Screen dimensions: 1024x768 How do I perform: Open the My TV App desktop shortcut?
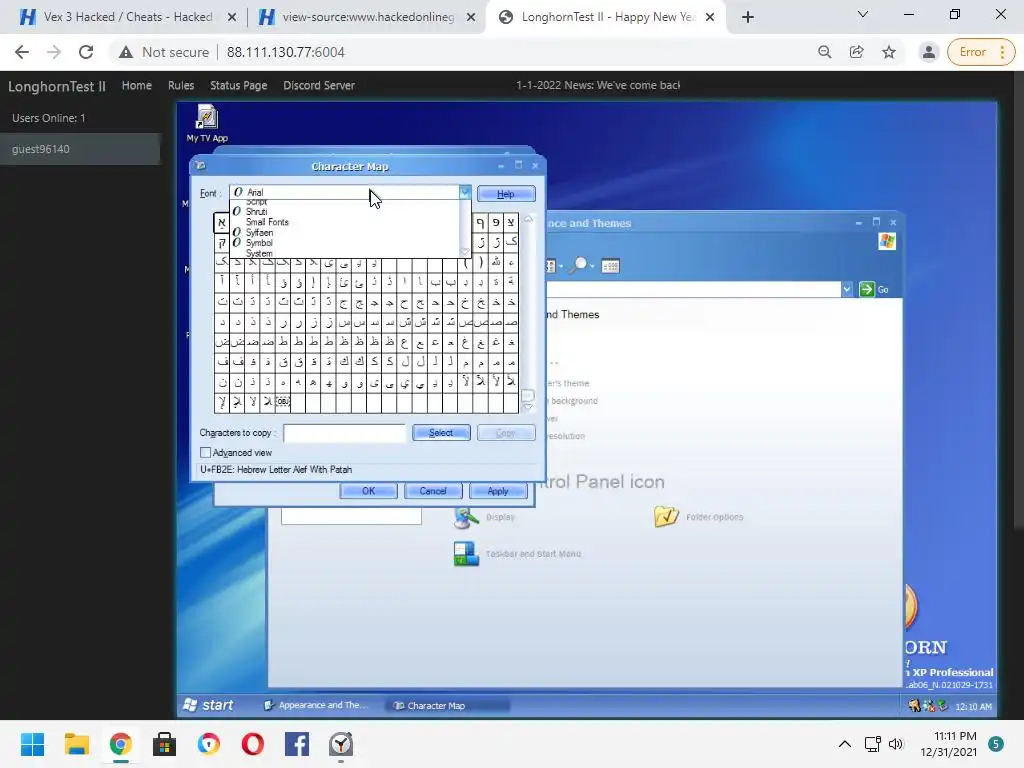click(x=207, y=124)
